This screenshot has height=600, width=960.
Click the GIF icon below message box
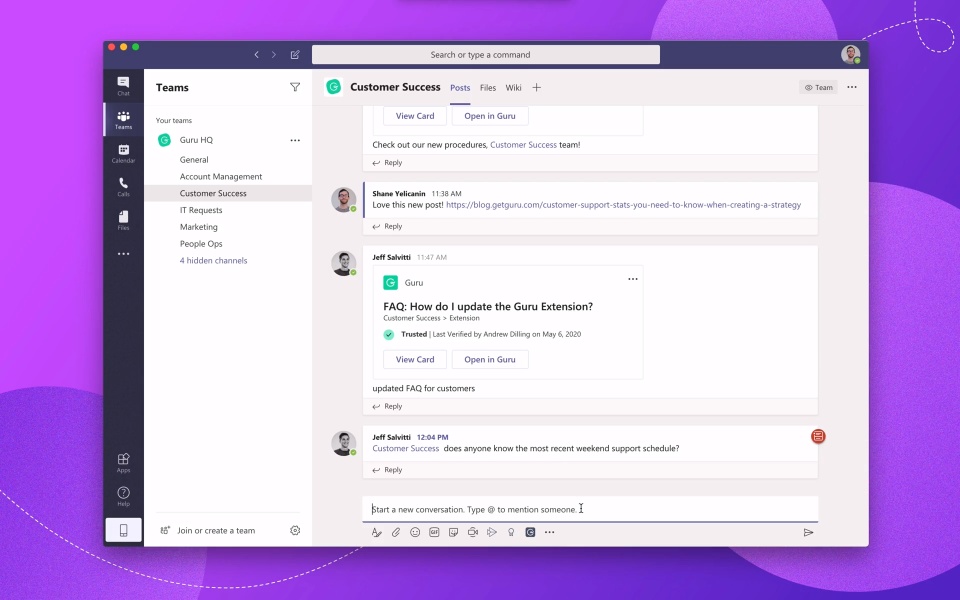tap(434, 532)
